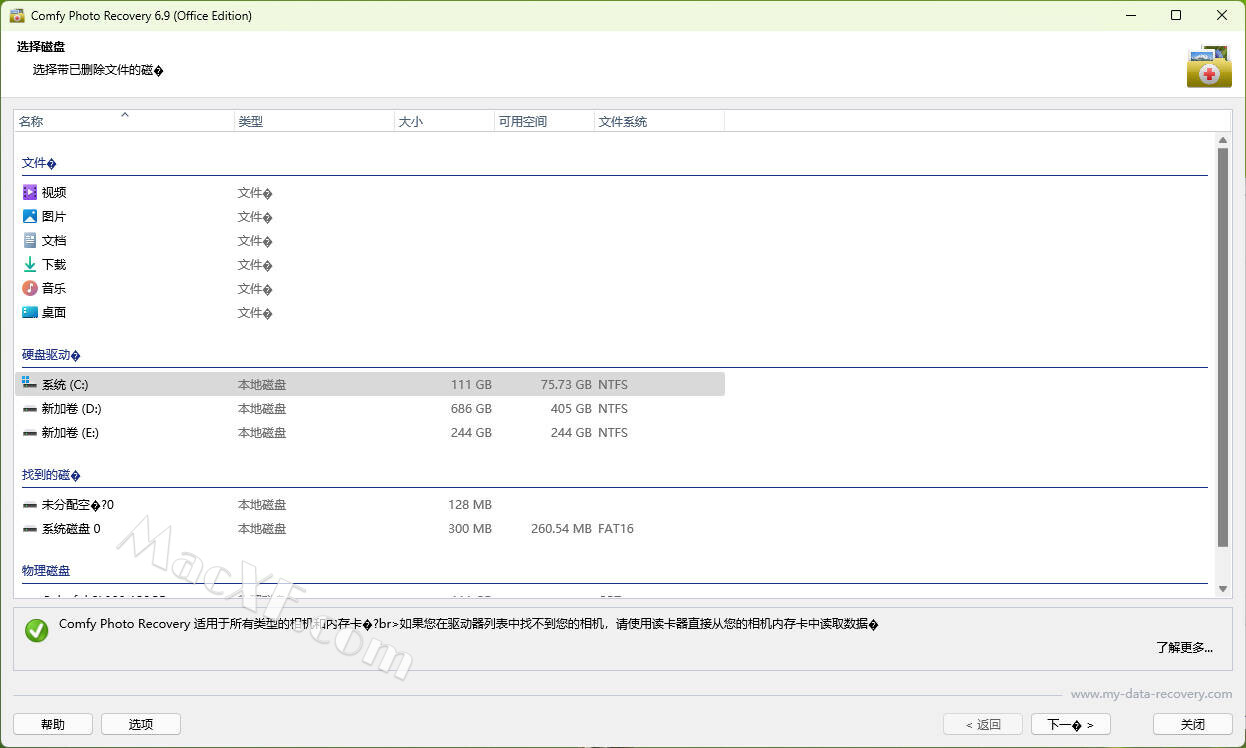Open the 了解更多... link
This screenshot has height=748, width=1246.
point(1185,647)
